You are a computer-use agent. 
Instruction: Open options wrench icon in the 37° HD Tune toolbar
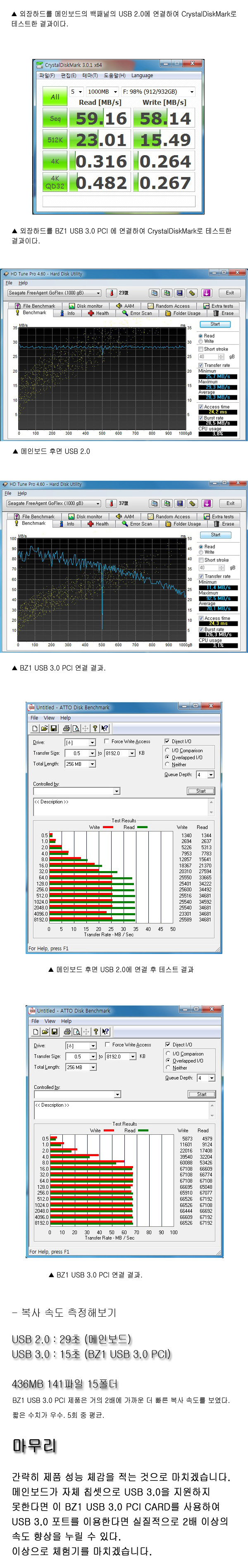coord(192,503)
